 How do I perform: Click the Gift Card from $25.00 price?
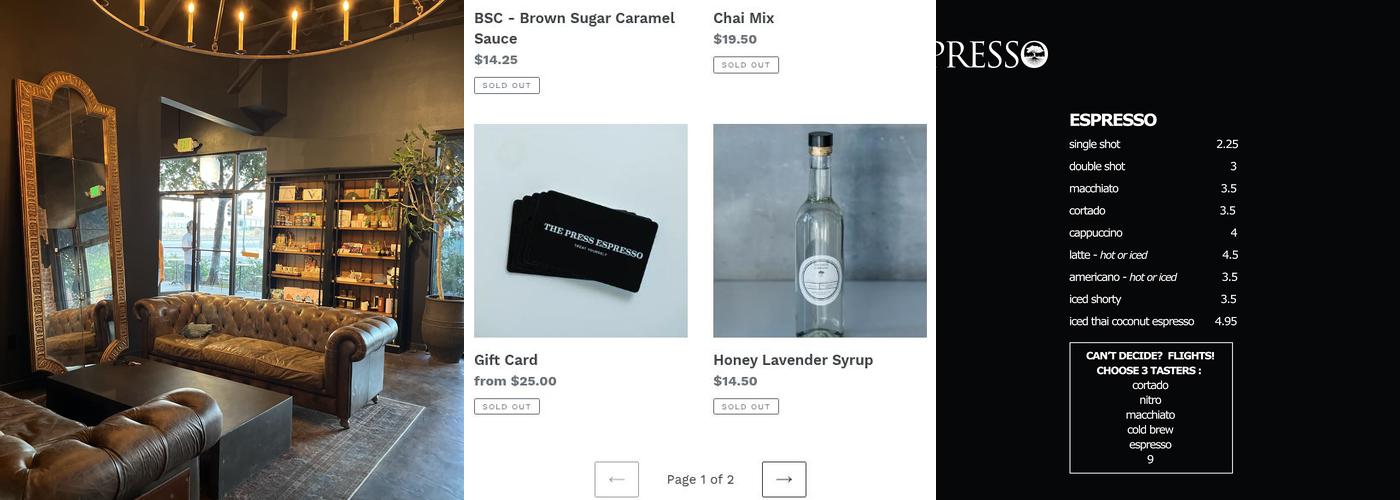[x=515, y=381]
